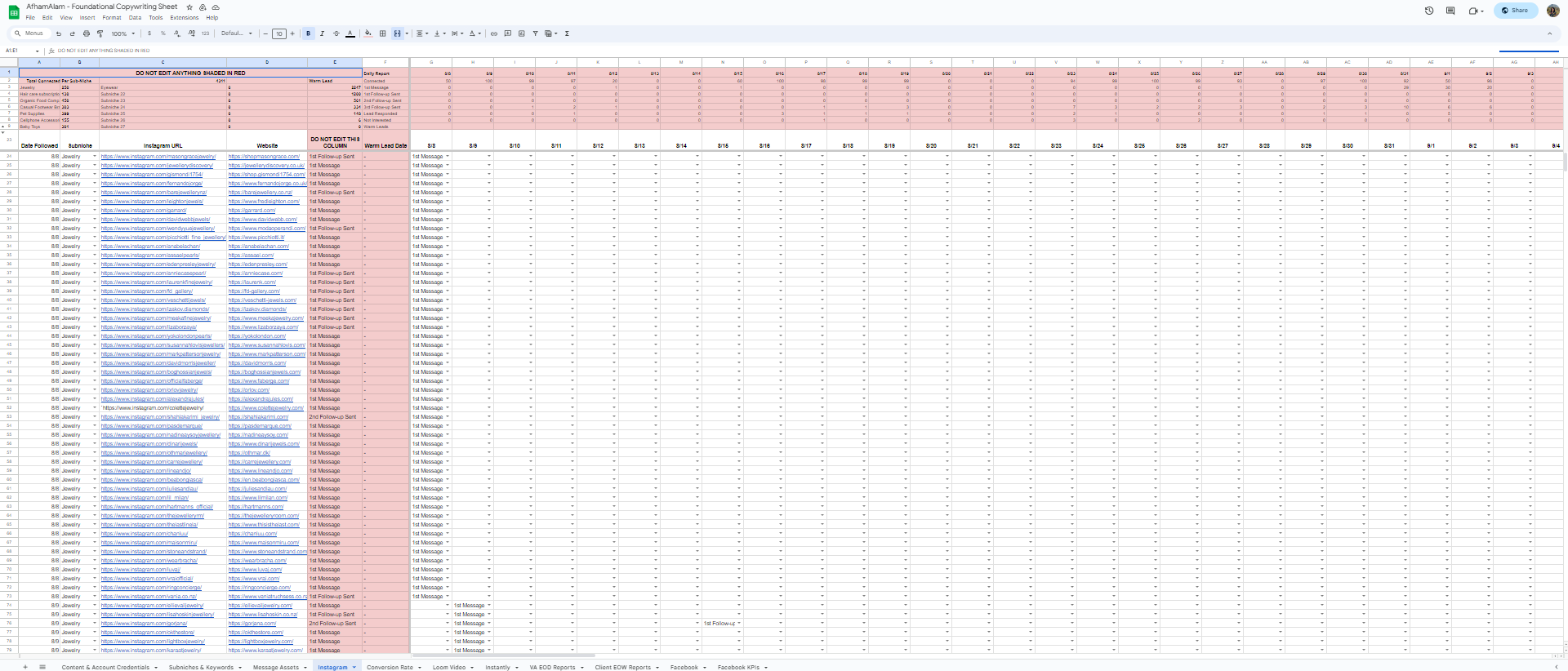1568x671 pixels.
Task: Expand merge type dropdown arrow
Action: point(407,33)
